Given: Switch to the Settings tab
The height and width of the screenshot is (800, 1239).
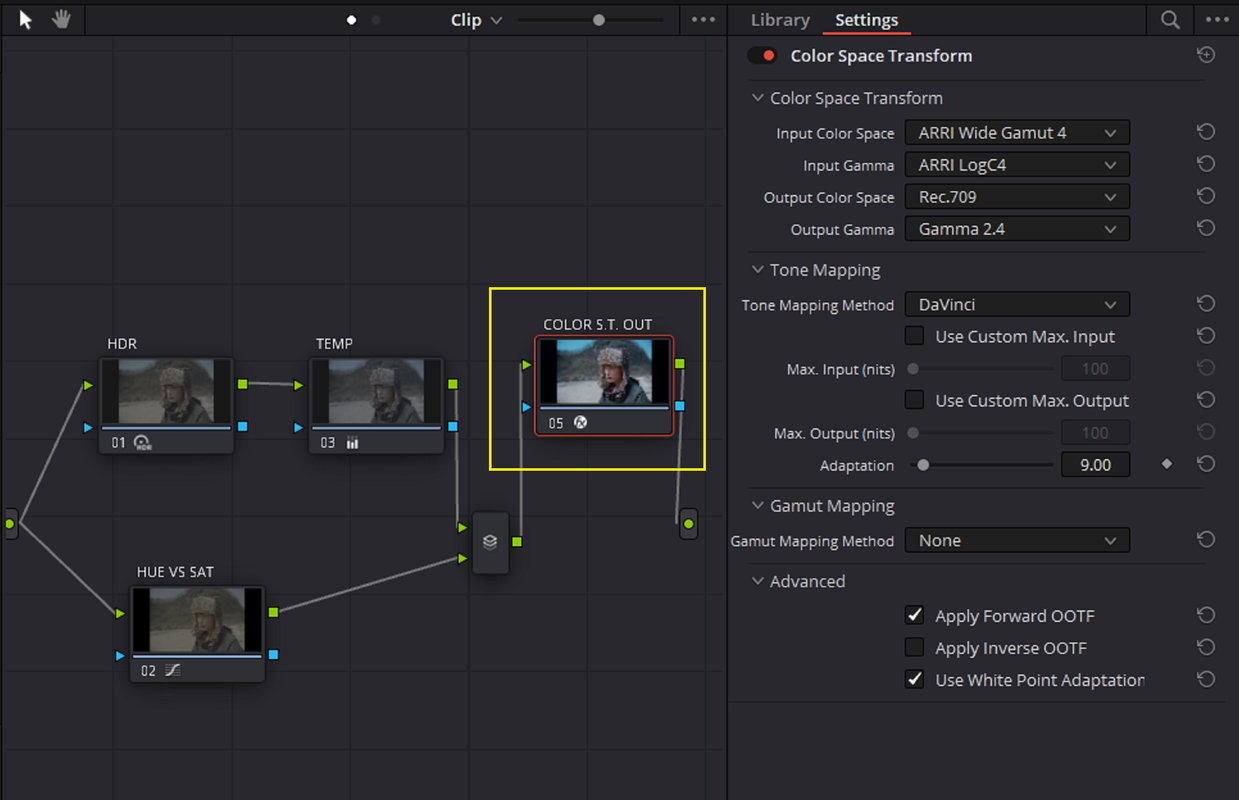Looking at the screenshot, I should click(x=866, y=20).
